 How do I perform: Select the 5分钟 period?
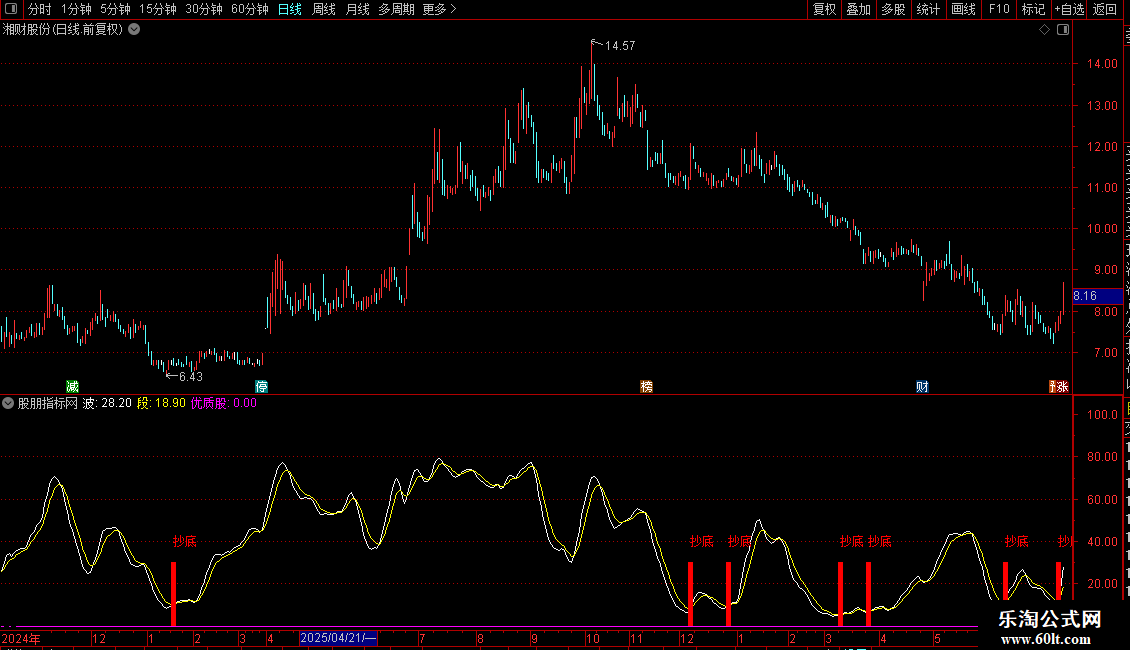click(115, 9)
